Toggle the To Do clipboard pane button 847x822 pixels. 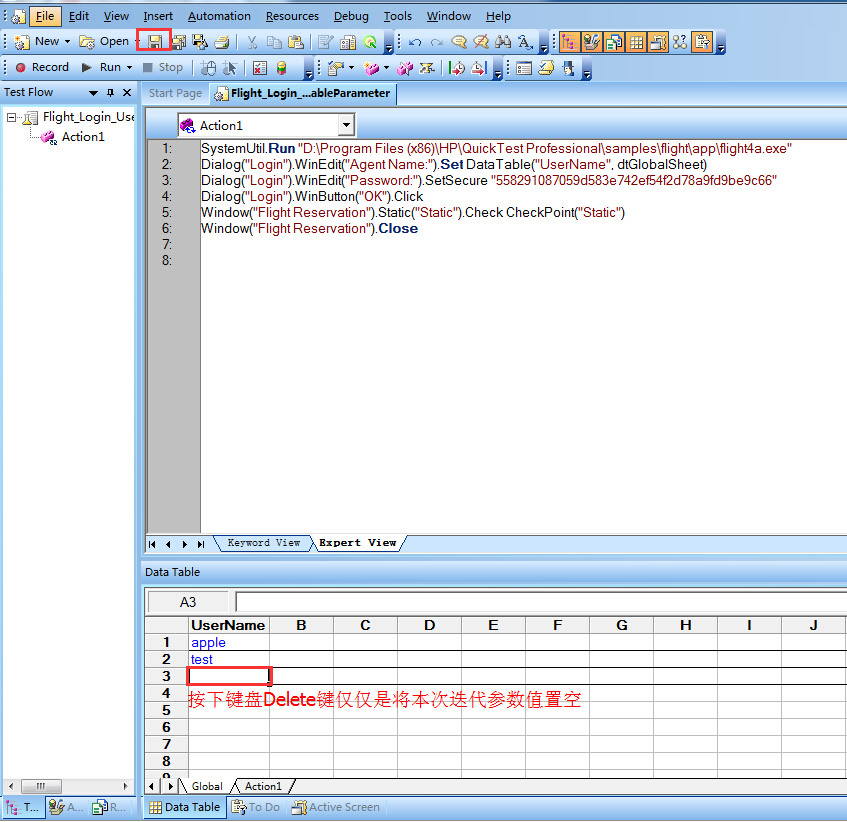coord(702,42)
